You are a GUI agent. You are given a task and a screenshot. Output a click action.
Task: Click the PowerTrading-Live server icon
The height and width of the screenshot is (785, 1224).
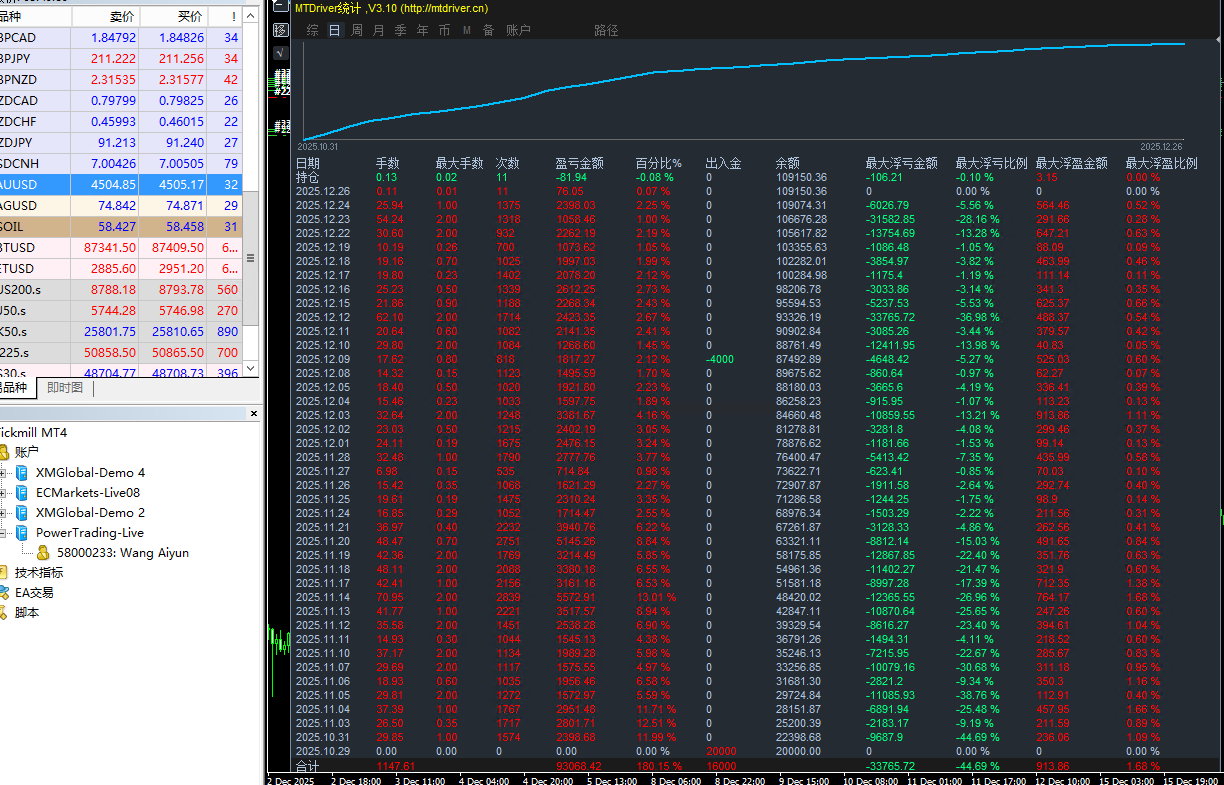22,533
